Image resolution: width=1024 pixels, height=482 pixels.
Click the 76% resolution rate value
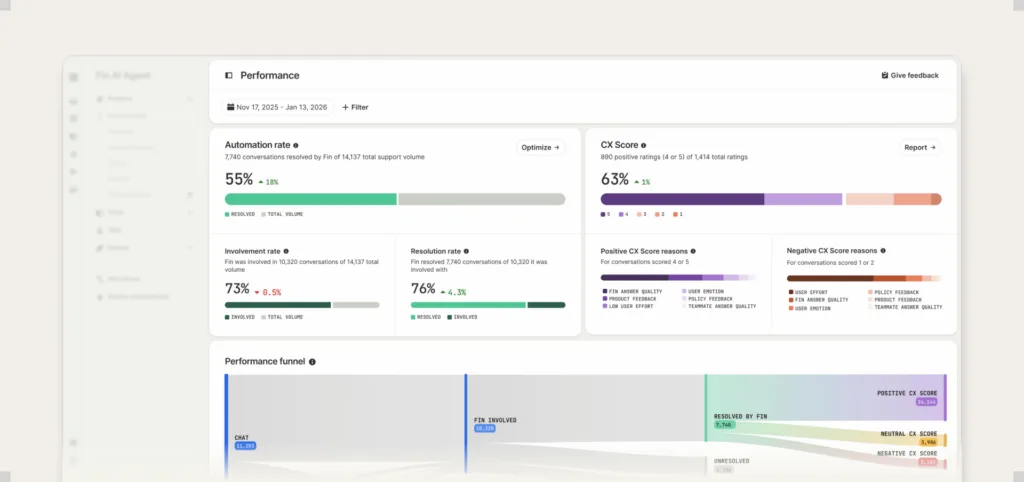(x=423, y=289)
